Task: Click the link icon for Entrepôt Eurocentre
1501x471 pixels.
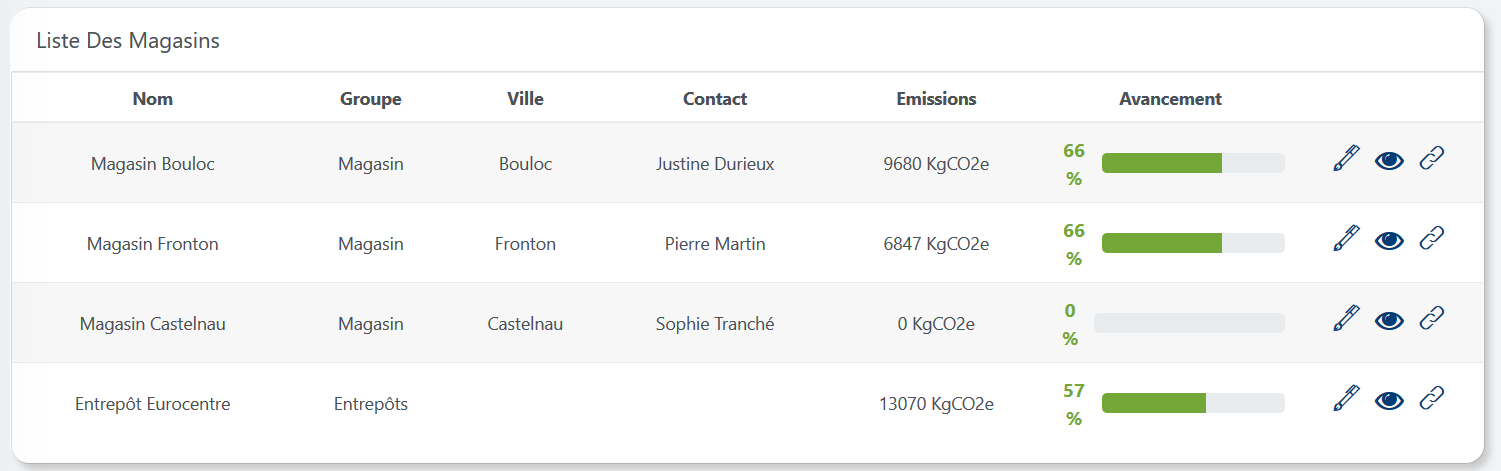Action: (x=1432, y=399)
